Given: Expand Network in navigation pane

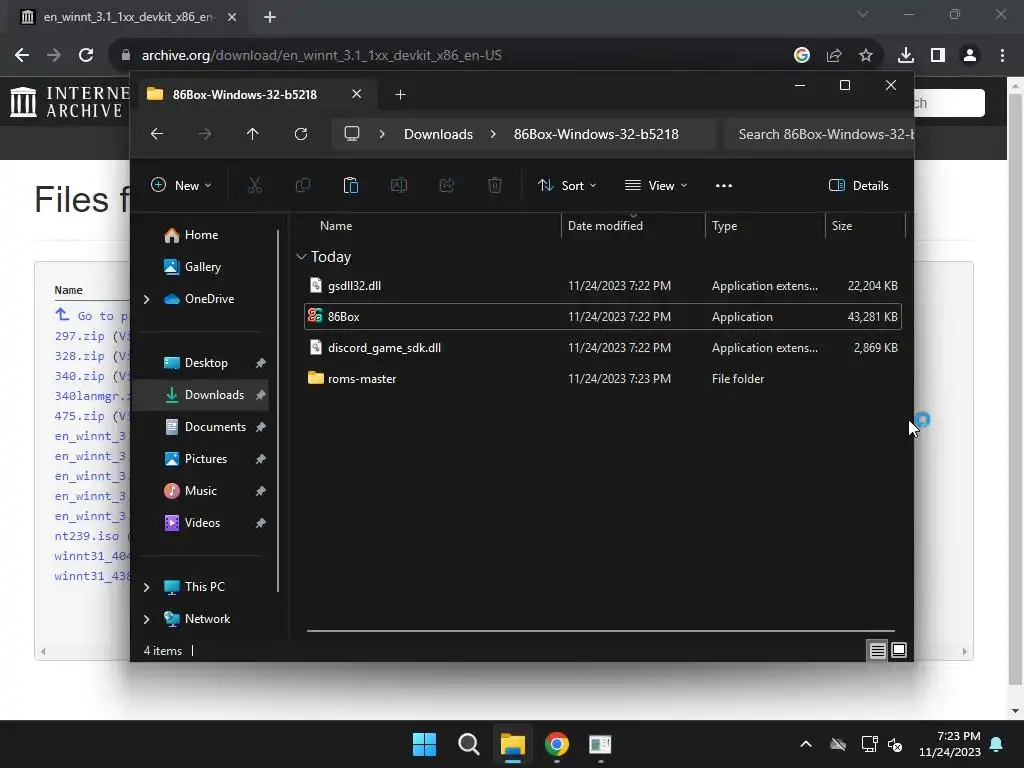Looking at the screenshot, I should pos(146,619).
